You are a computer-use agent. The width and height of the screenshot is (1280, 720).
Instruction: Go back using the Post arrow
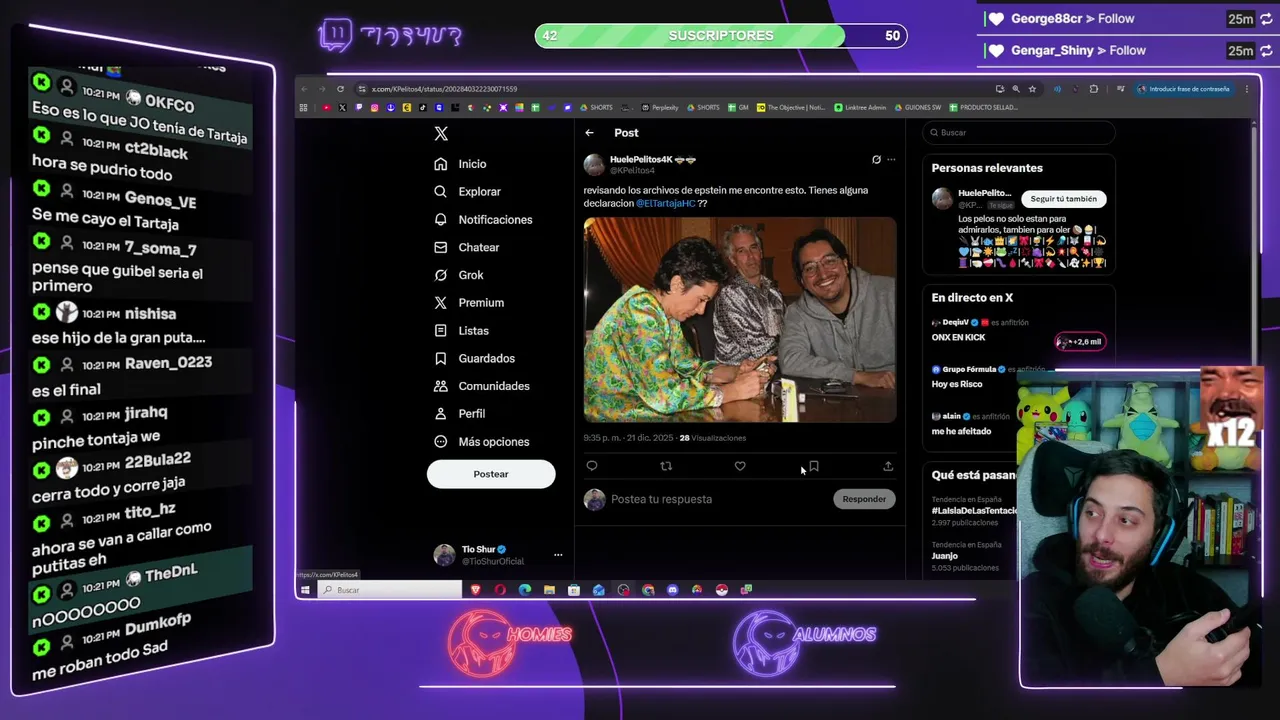click(x=590, y=133)
